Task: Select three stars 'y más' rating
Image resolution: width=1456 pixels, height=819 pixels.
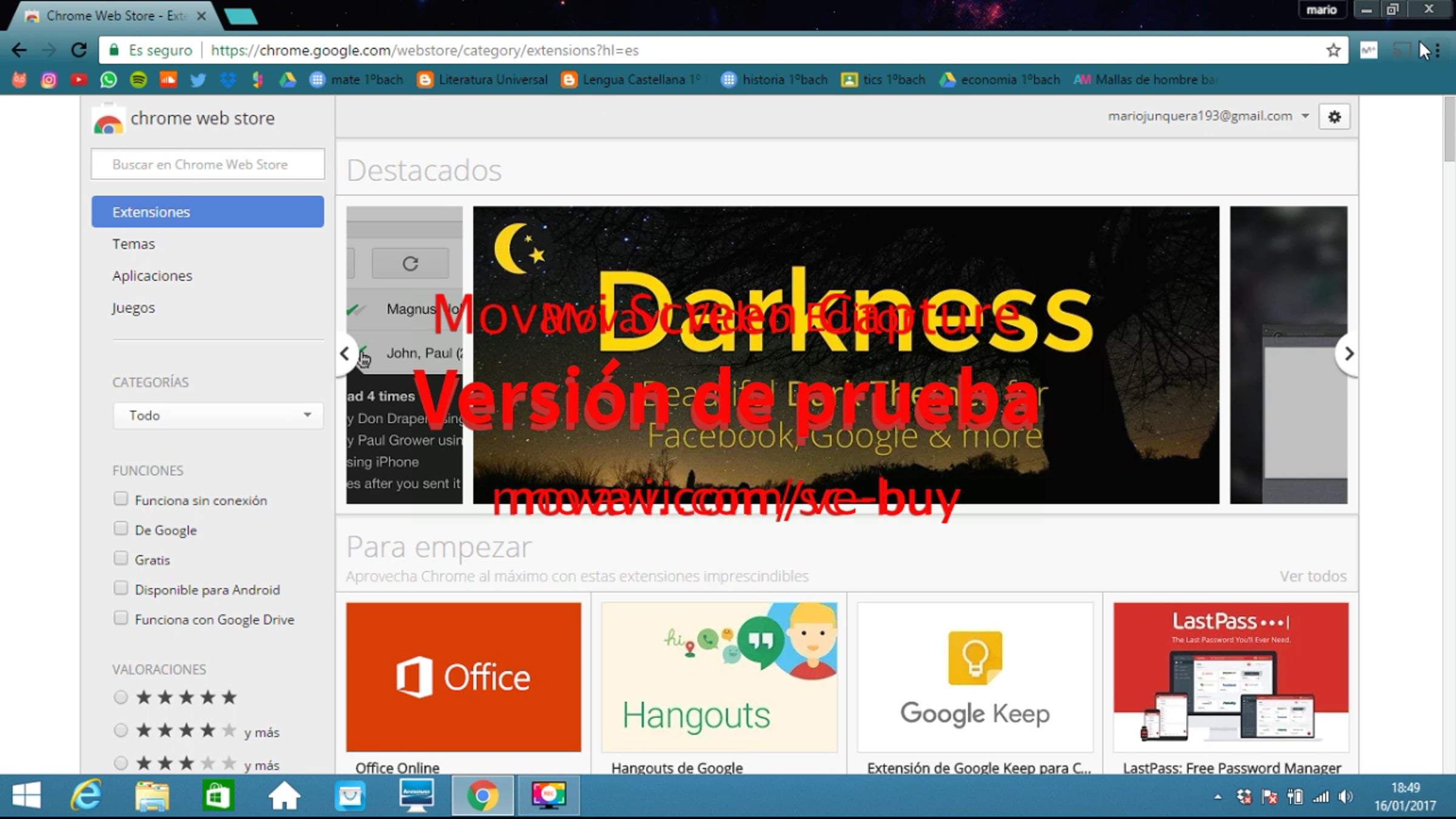Action: (x=121, y=763)
